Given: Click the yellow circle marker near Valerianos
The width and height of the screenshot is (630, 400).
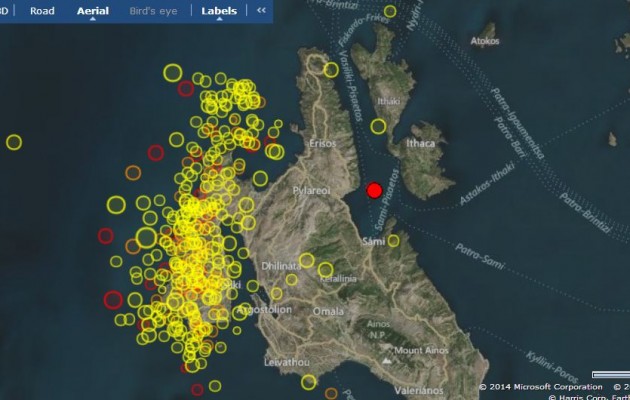Looking at the screenshot, I should (309, 381).
